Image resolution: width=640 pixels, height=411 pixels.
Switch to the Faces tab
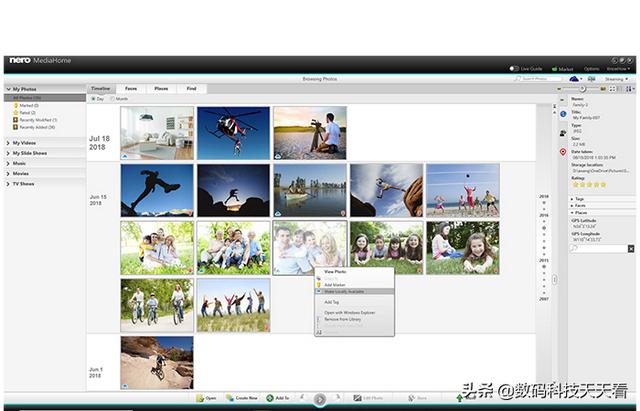tap(131, 89)
